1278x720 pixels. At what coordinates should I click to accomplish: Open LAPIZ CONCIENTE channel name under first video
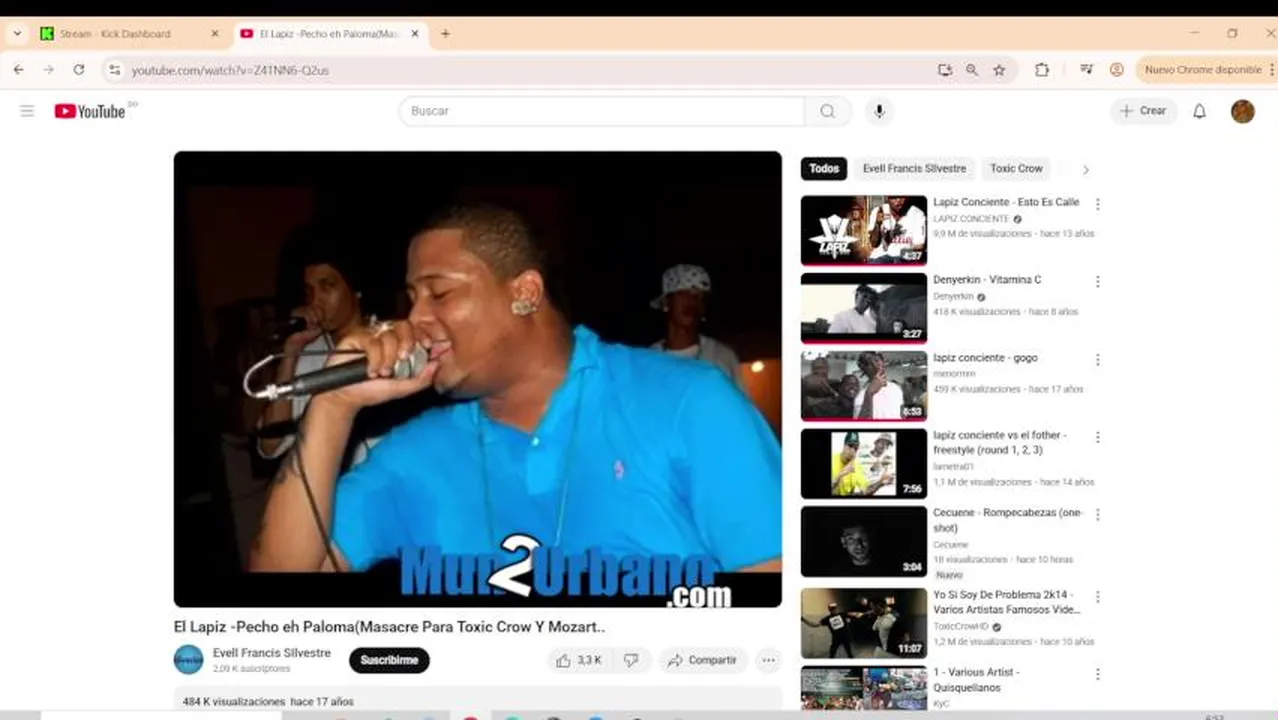click(971, 219)
